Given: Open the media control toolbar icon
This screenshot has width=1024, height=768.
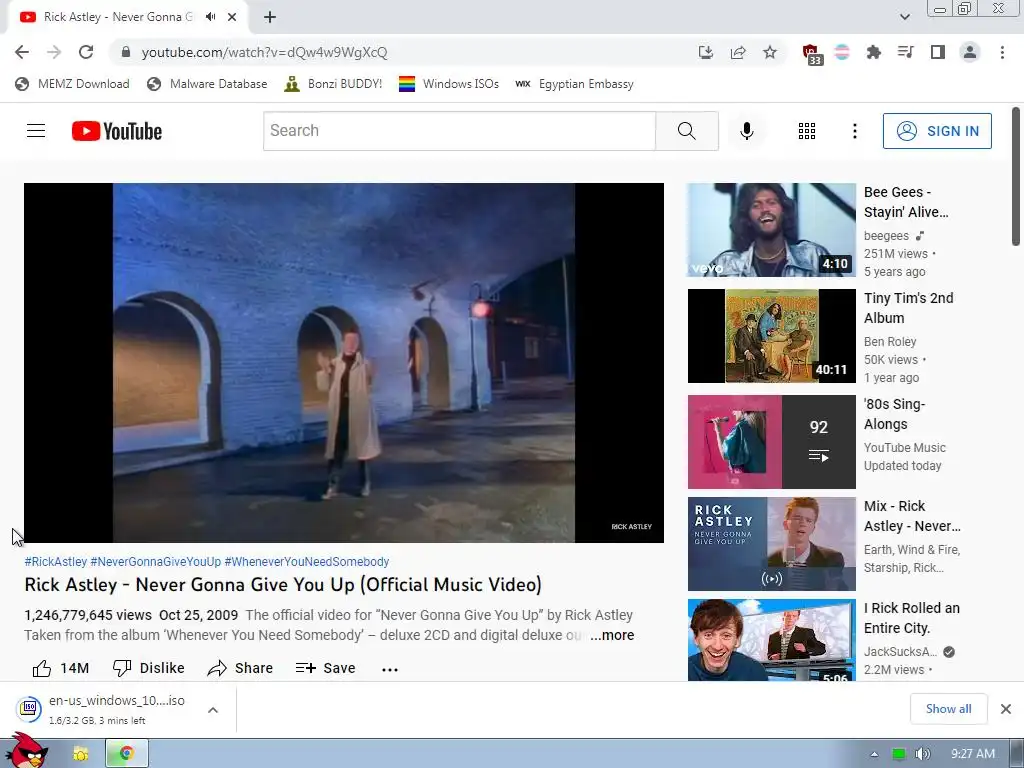Looking at the screenshot, I should point(906,52).
